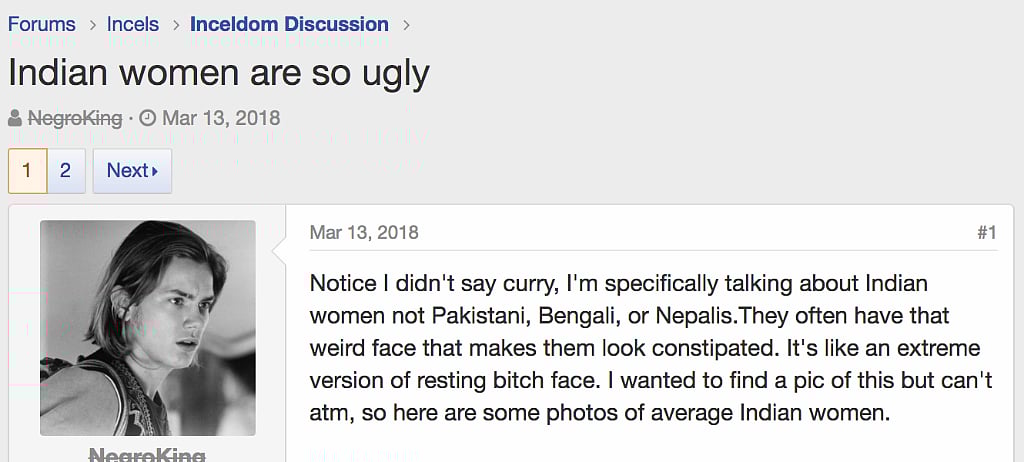Screen dimensions: 1024x462
Task: Click the clock icon by the thread date
Action: tap(147, 119)
